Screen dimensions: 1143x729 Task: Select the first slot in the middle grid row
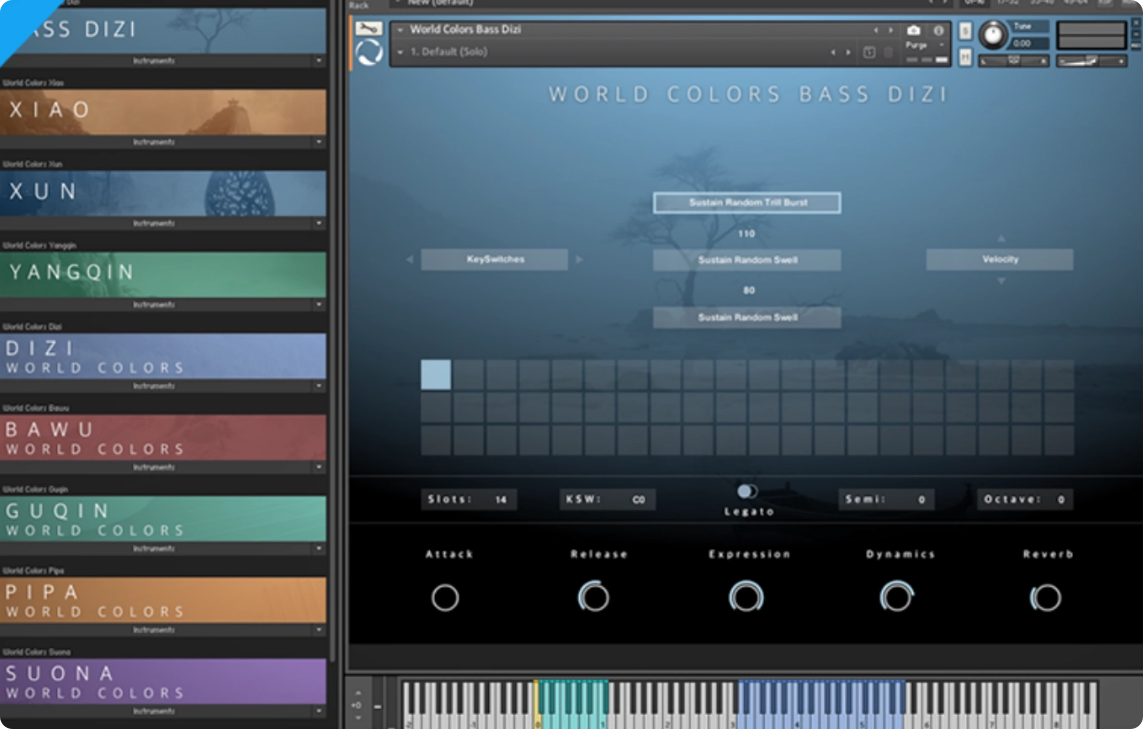click(436, 408)
